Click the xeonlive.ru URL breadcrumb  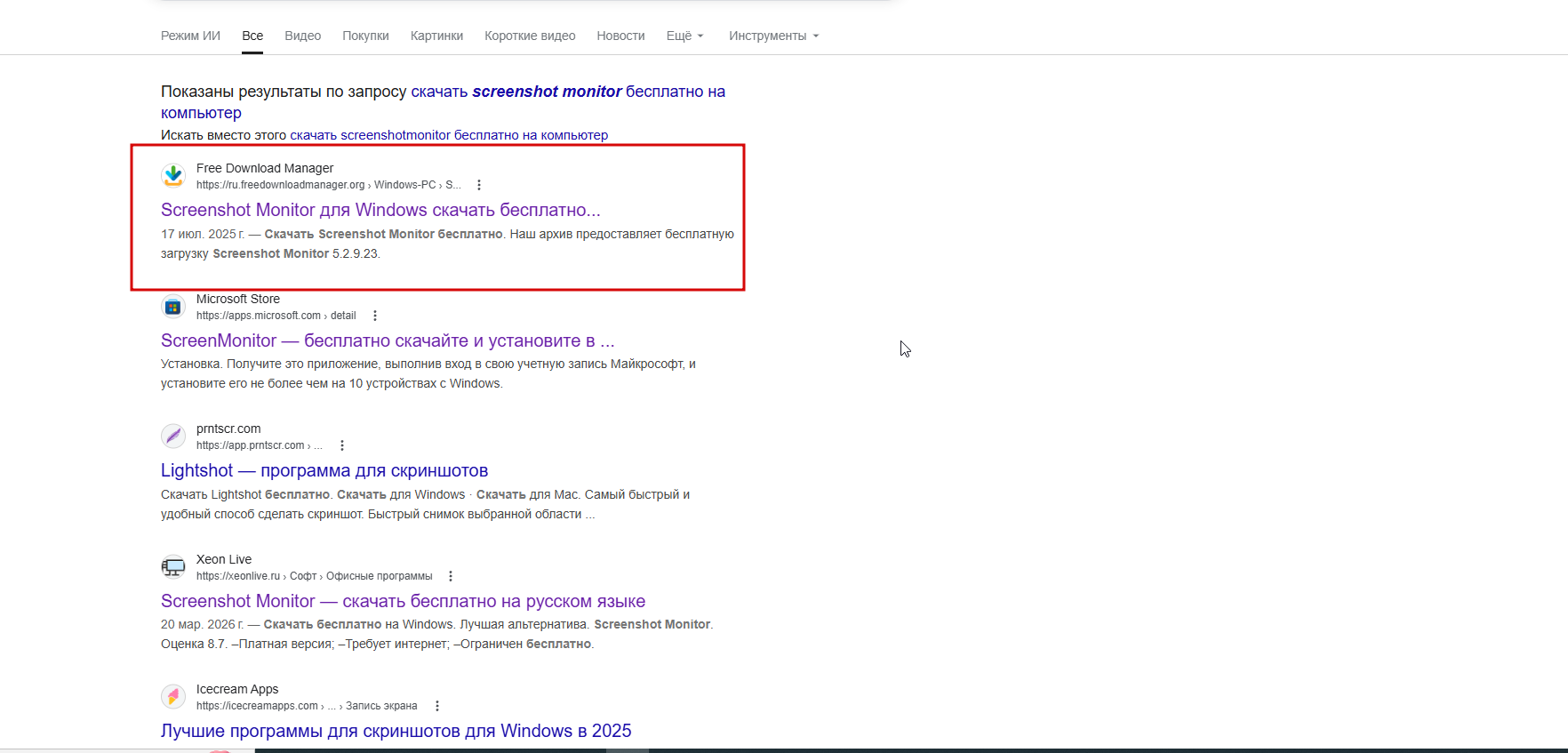point(314,576)
